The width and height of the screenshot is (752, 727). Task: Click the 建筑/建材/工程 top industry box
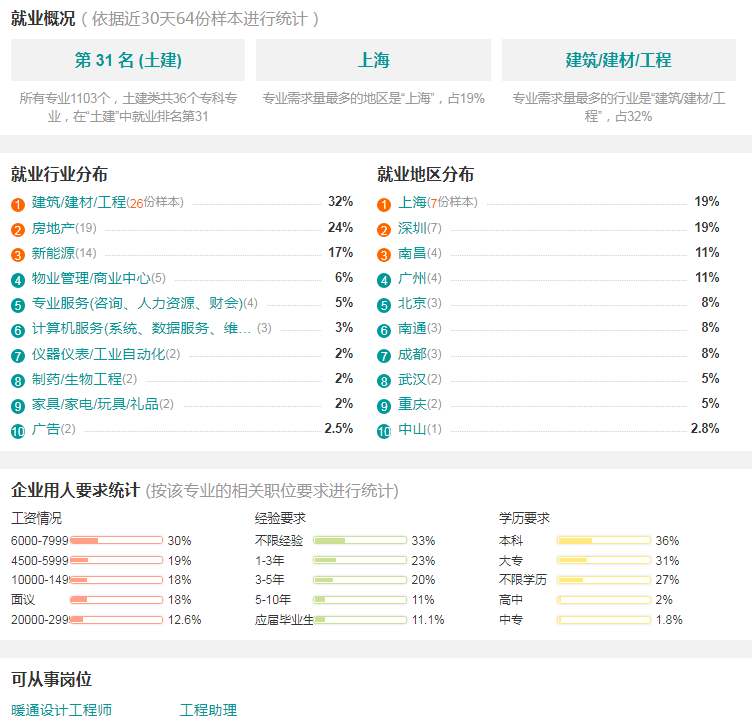619,60
